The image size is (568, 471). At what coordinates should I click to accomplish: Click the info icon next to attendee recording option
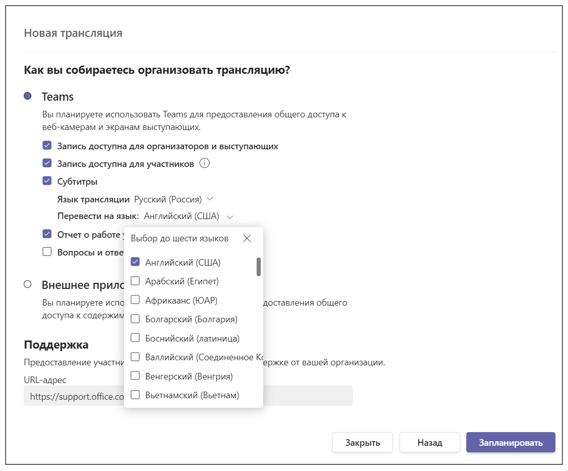click(x=205, y=163)
